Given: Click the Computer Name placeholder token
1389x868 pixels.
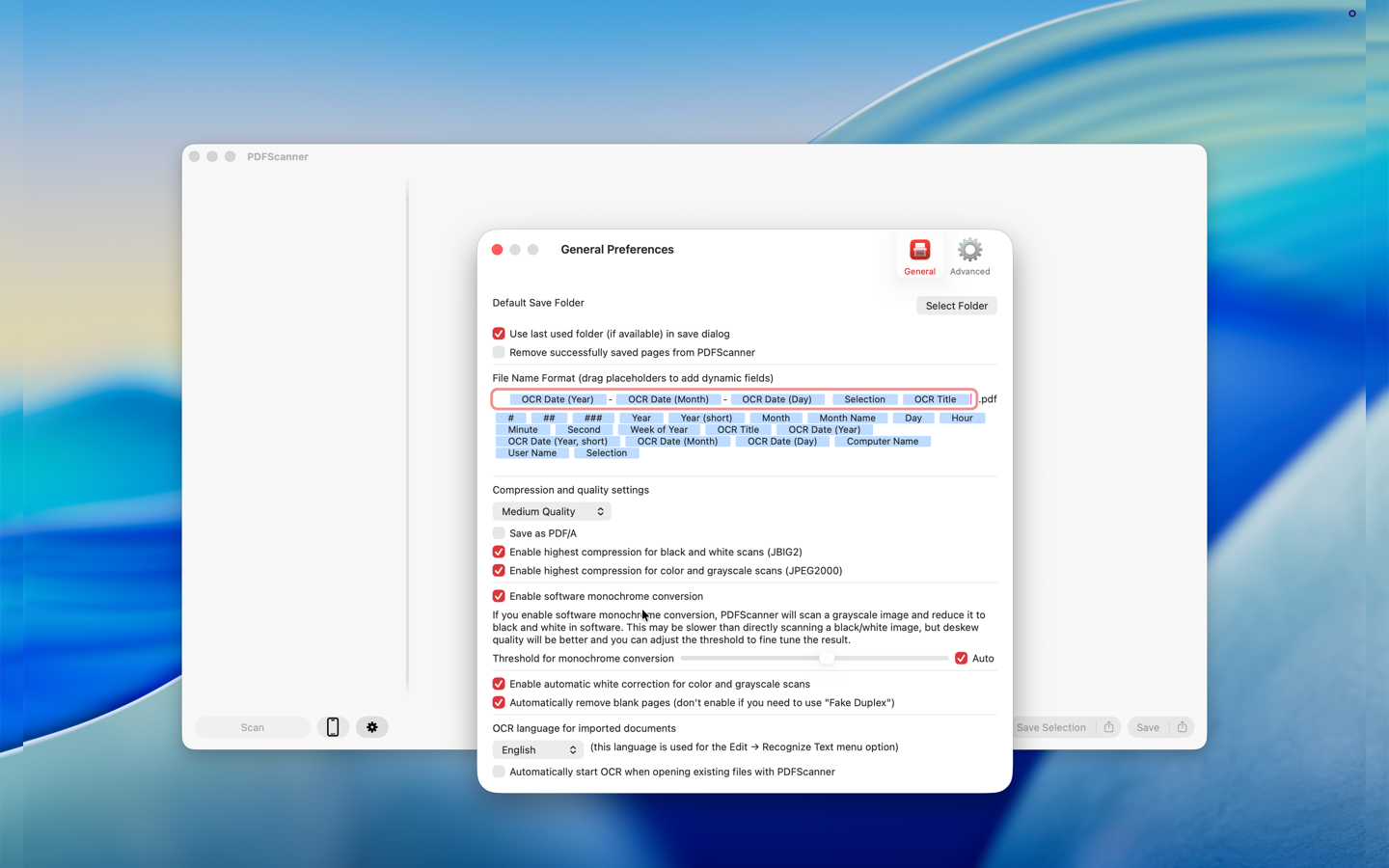Looking at the screenshot, I should [883, 442].
